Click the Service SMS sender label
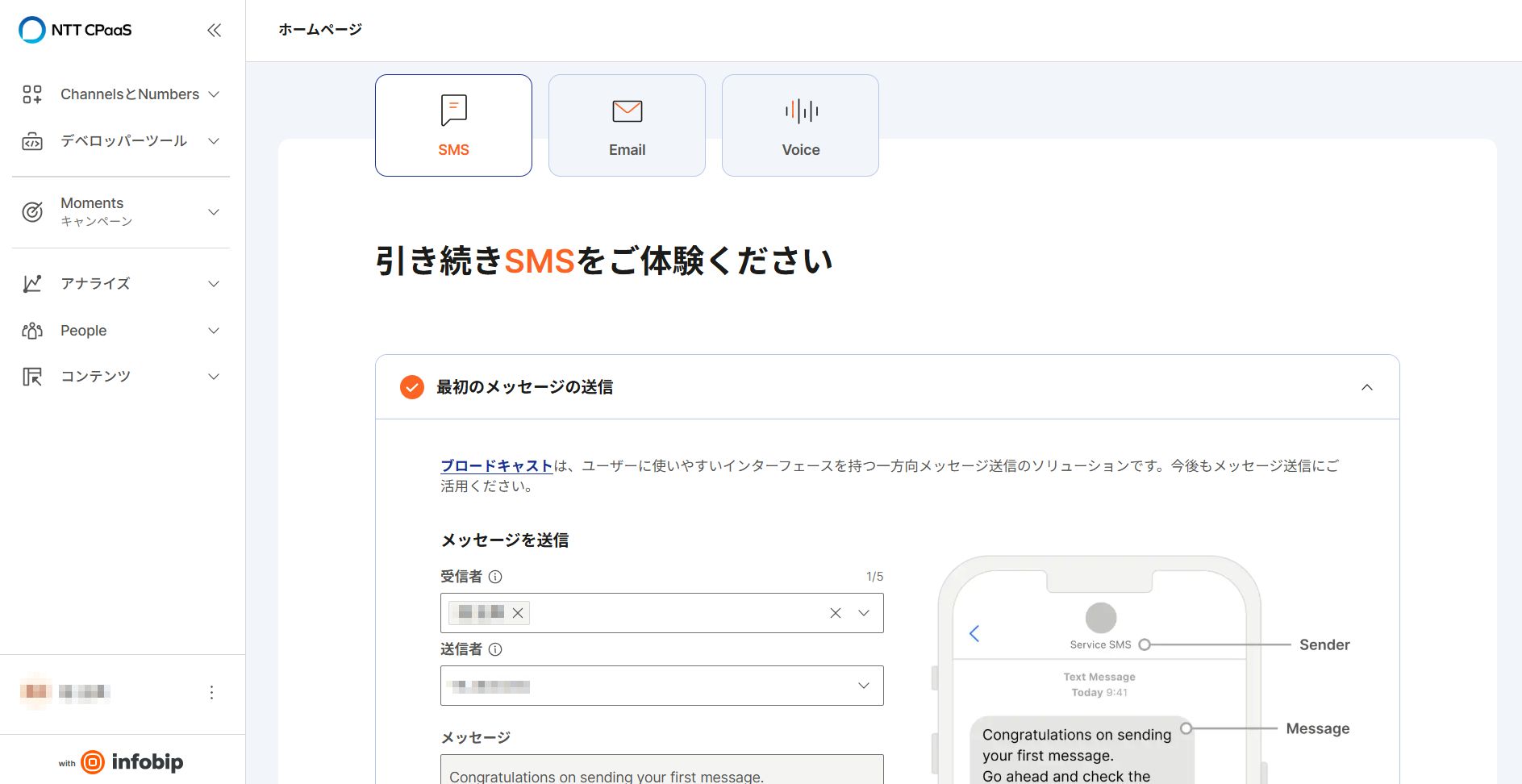Viewport: 1522px width, 784px height. coord(1100,644)
